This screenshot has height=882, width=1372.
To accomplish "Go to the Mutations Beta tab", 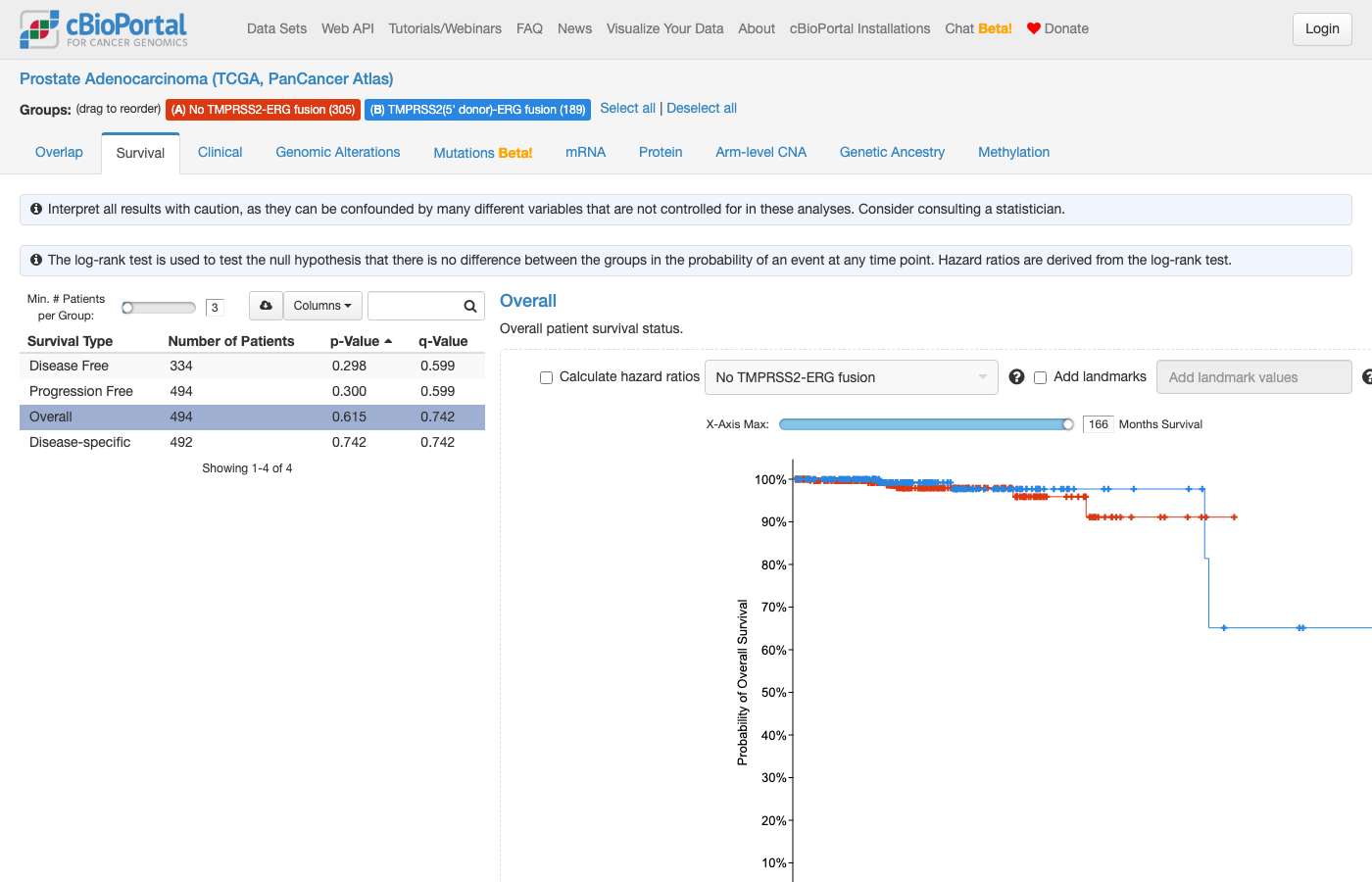I will [483, 153].
